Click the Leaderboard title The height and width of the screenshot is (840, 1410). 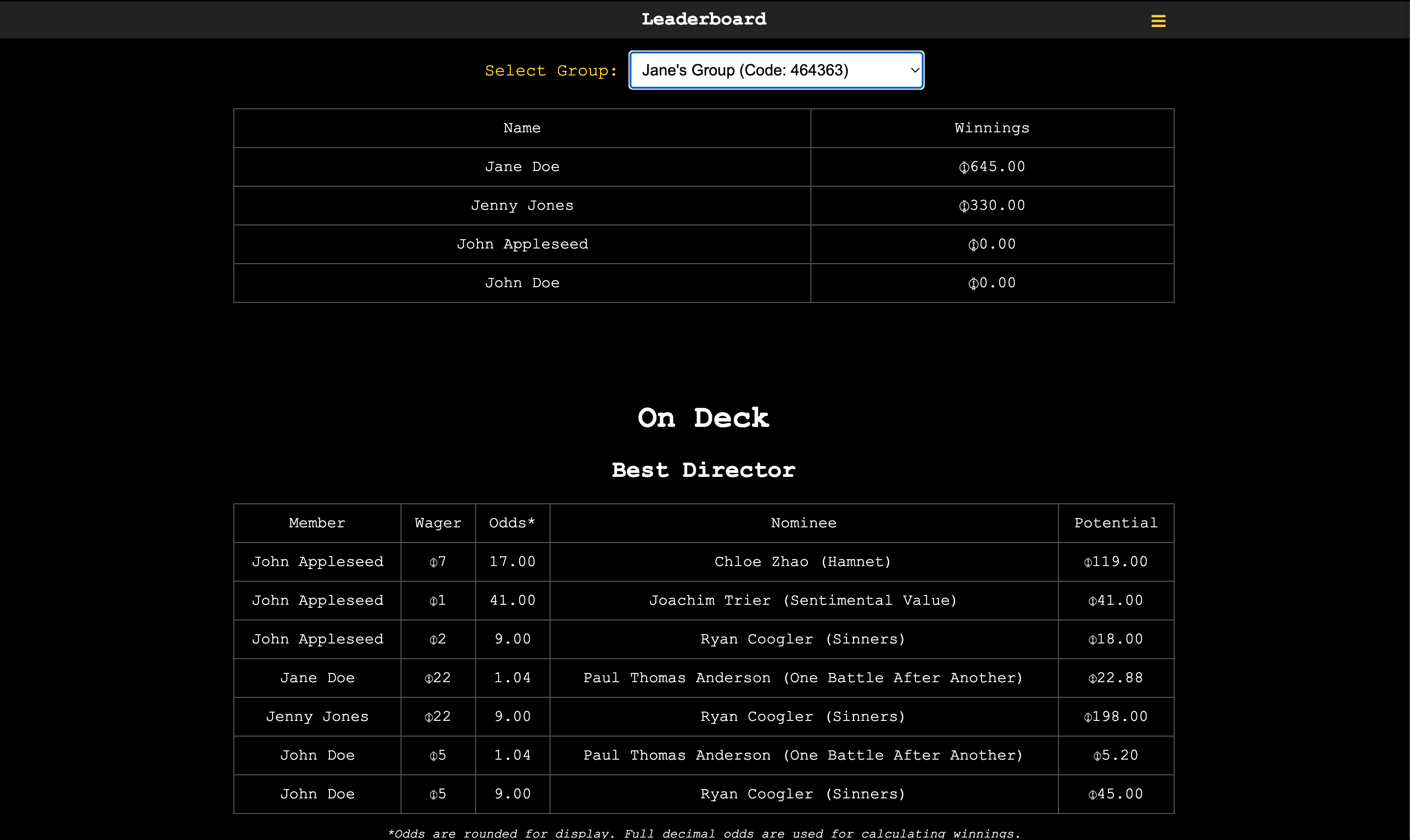704,19
